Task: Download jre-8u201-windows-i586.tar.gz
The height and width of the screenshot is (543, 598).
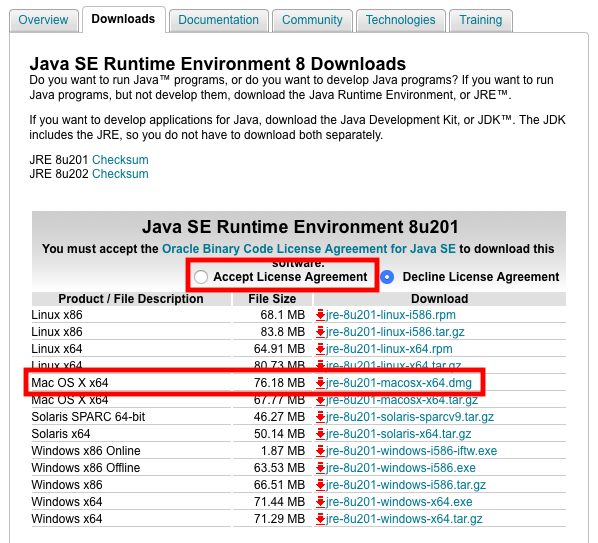Action: tap(406, 485)
